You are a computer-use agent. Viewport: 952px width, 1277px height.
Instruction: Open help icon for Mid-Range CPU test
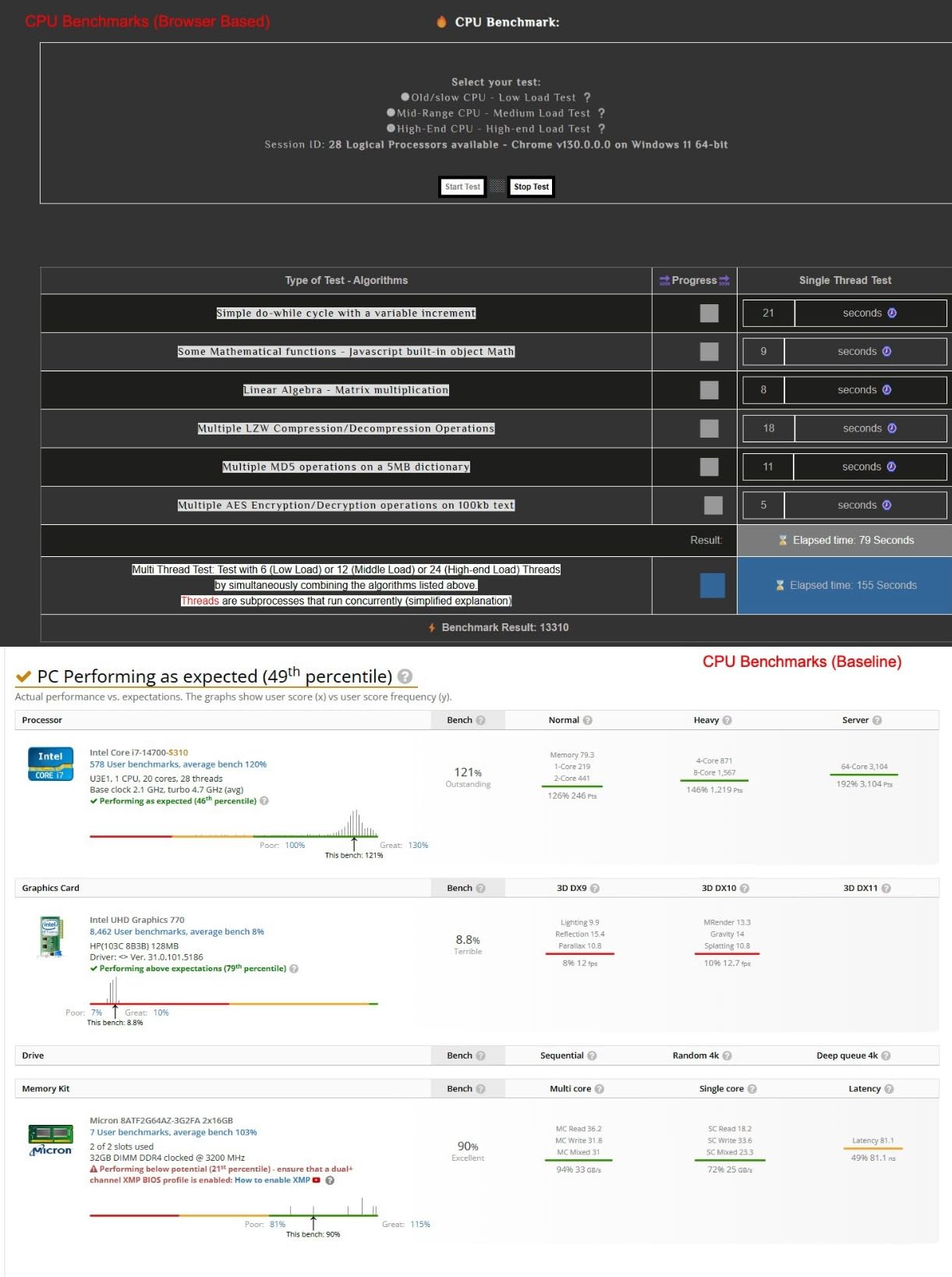pyautogui.click(x=601, y=113)
